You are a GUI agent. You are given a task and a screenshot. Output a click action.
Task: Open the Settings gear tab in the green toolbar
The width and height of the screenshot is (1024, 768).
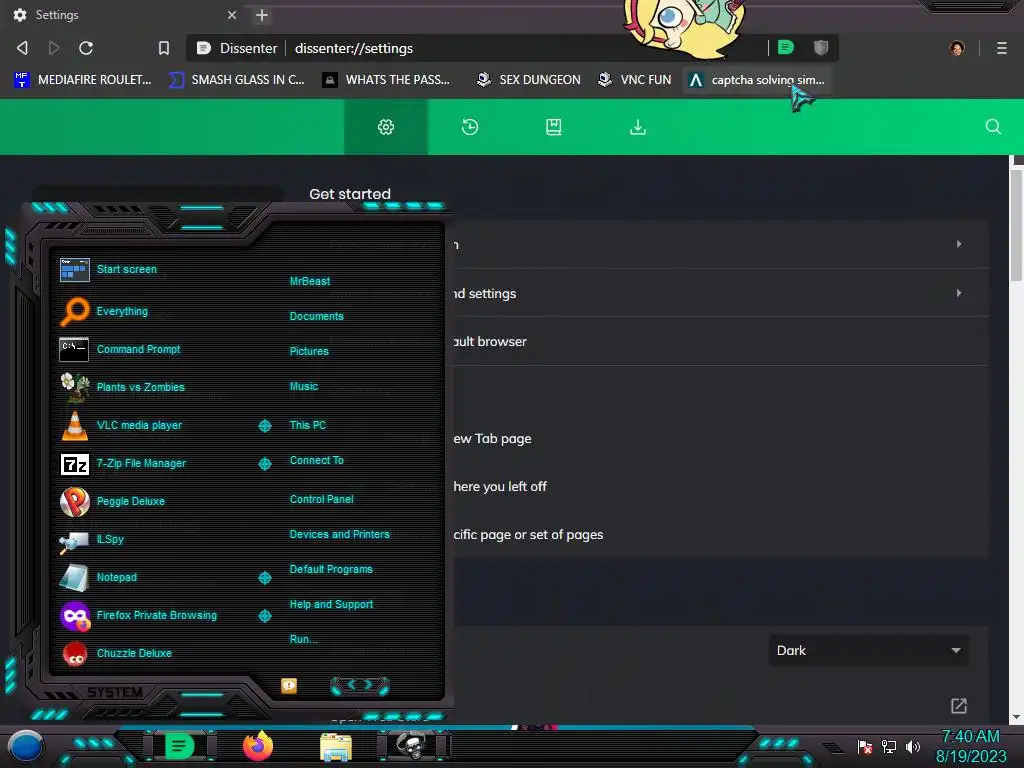click(x=386, y=127)
